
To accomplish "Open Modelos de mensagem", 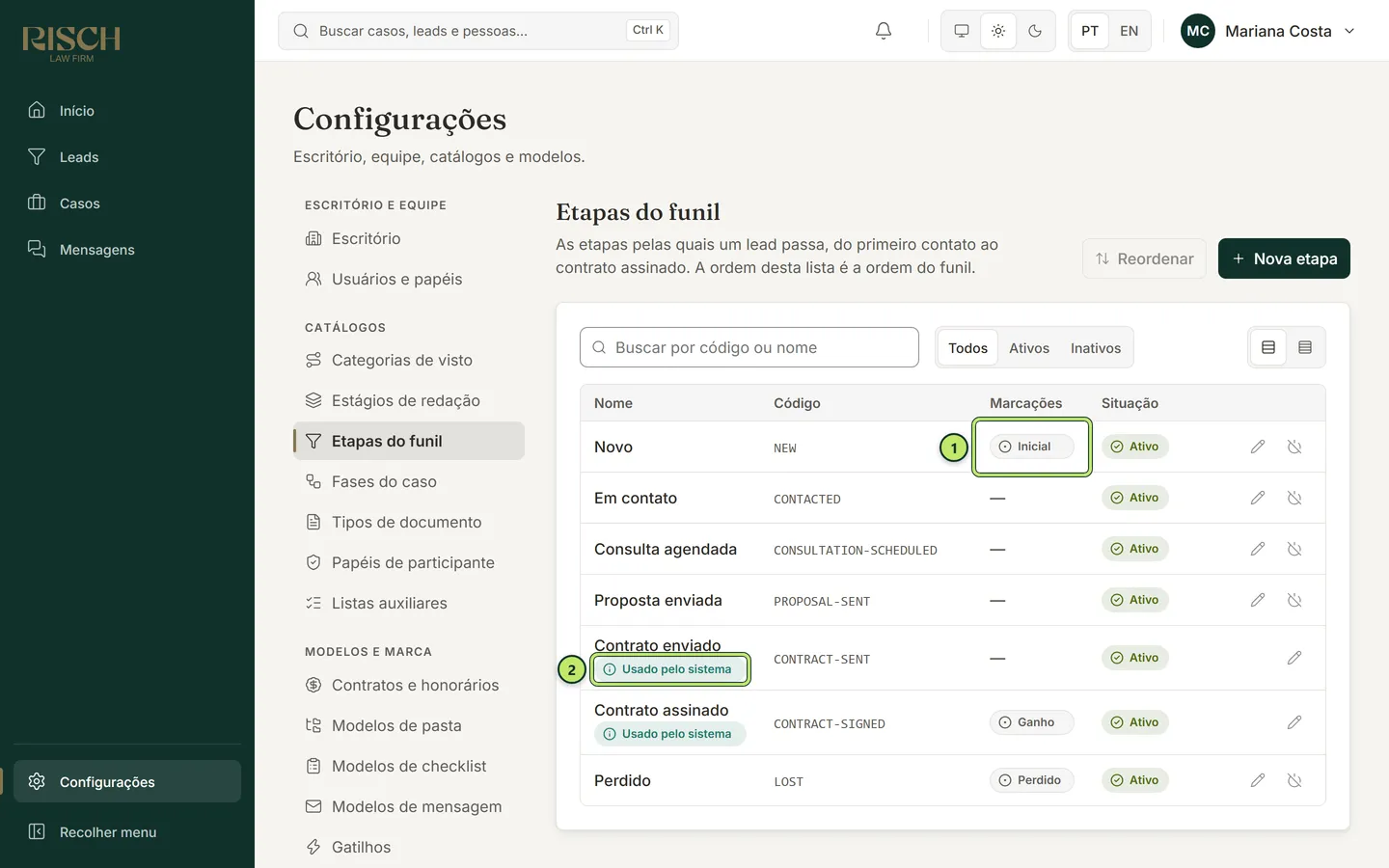I will pos(409,806).
